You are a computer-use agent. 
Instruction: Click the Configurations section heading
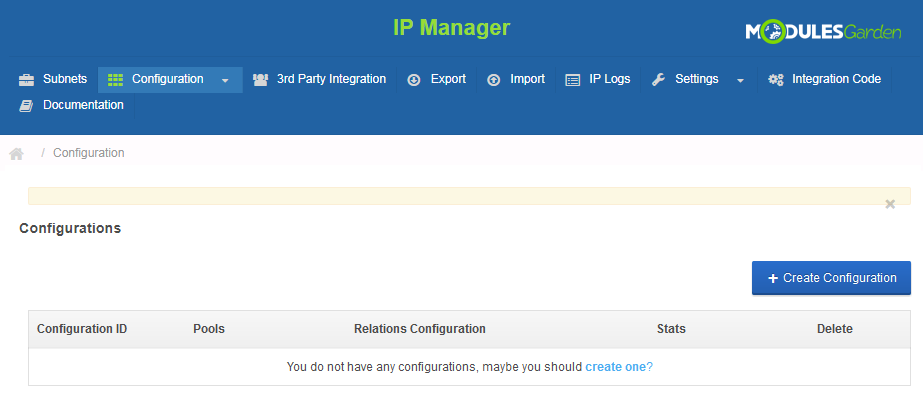[70, 228]
